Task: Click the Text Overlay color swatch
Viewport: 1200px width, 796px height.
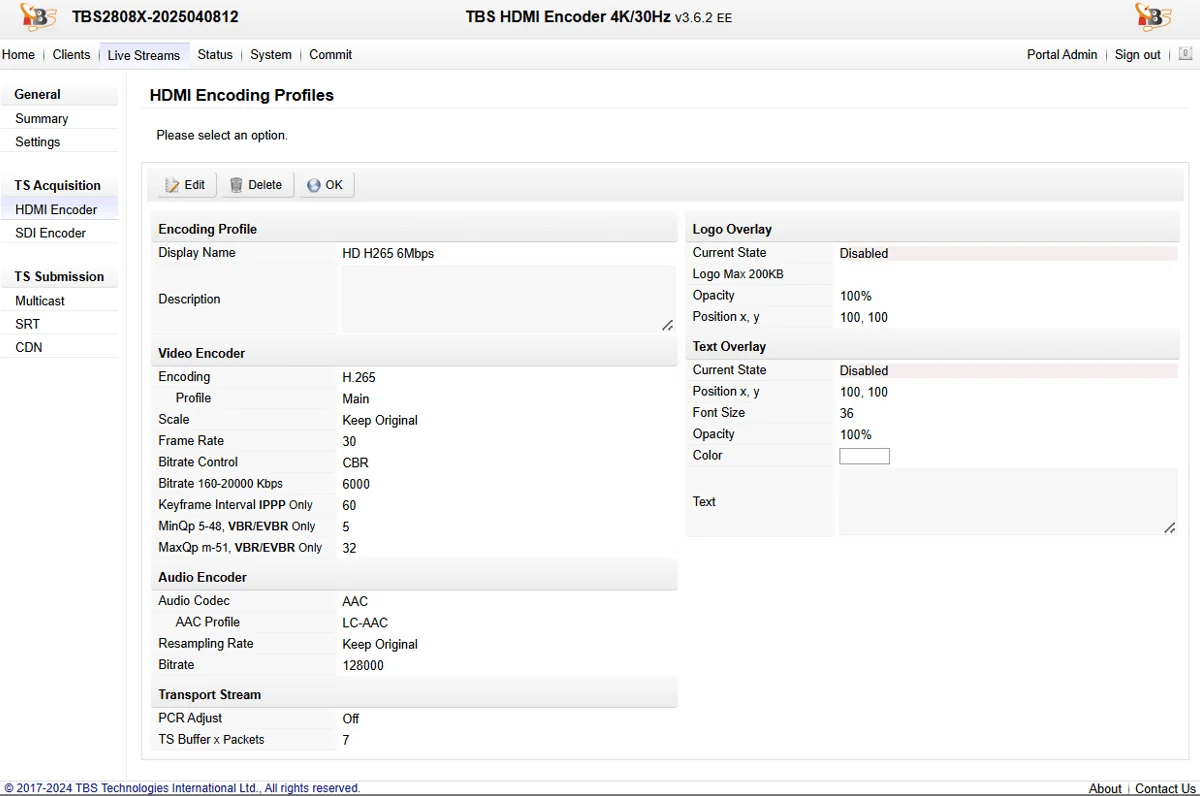Action: [x=864, y=456]
